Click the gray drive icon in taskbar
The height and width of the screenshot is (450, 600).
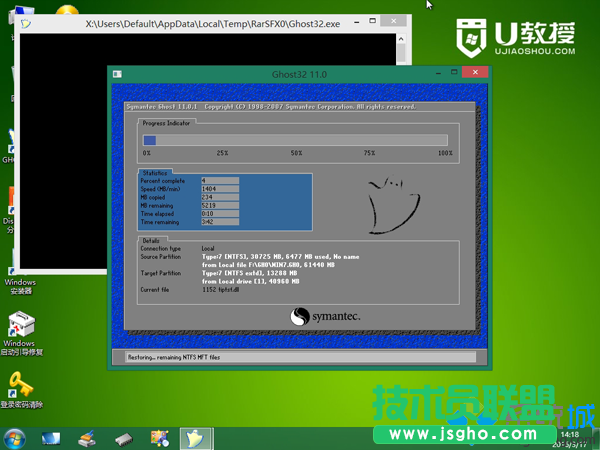[123, 438]
